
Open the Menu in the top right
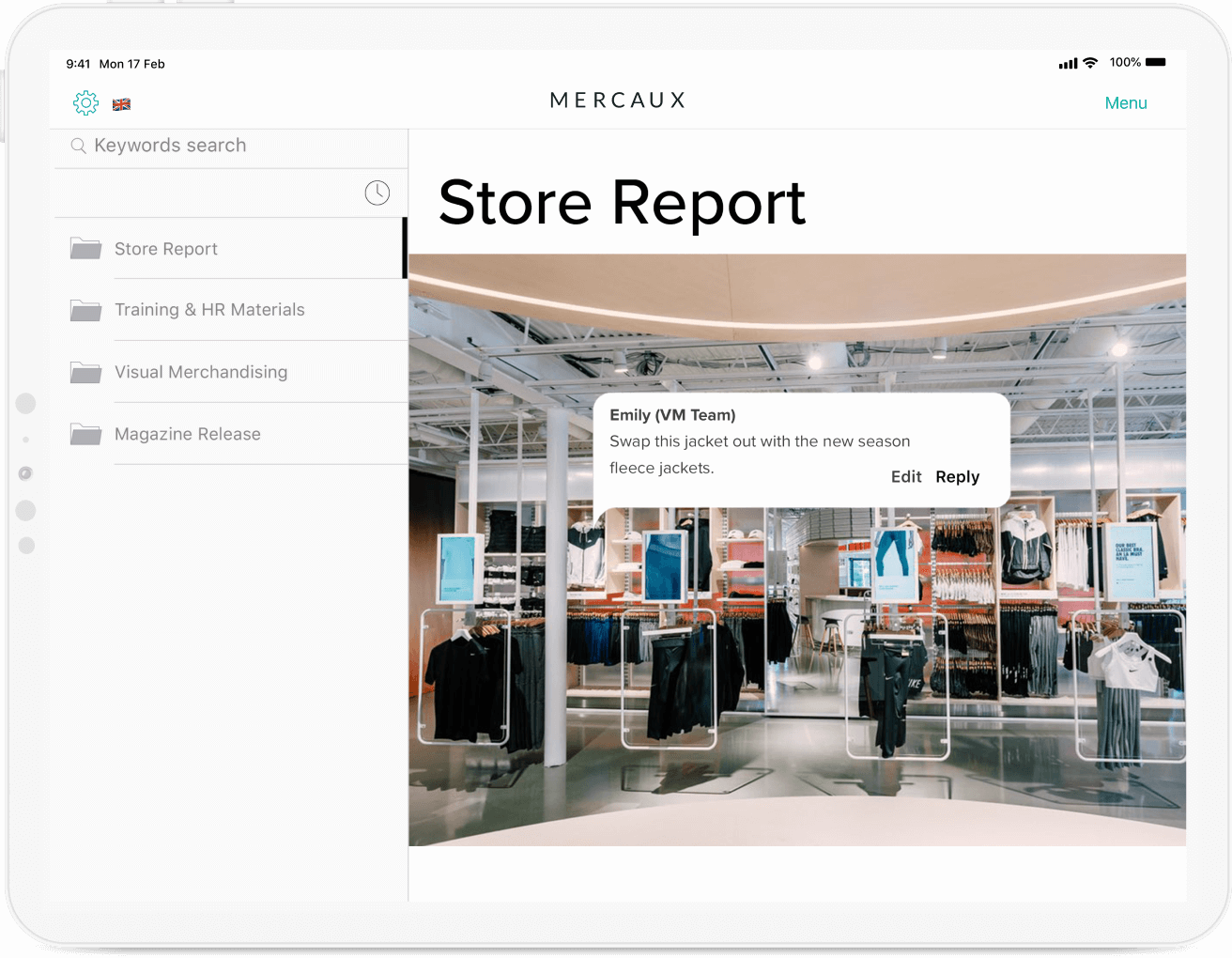(x=1125, y=103)
